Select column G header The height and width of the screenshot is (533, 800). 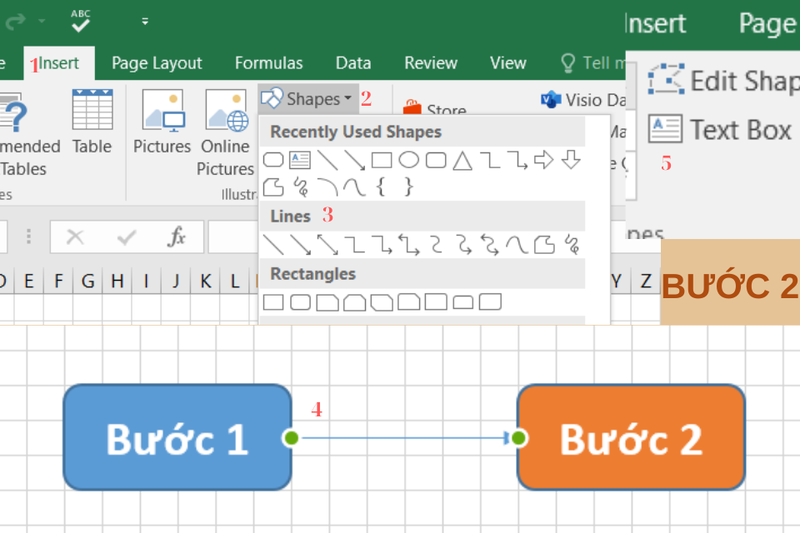click(88, 281)
